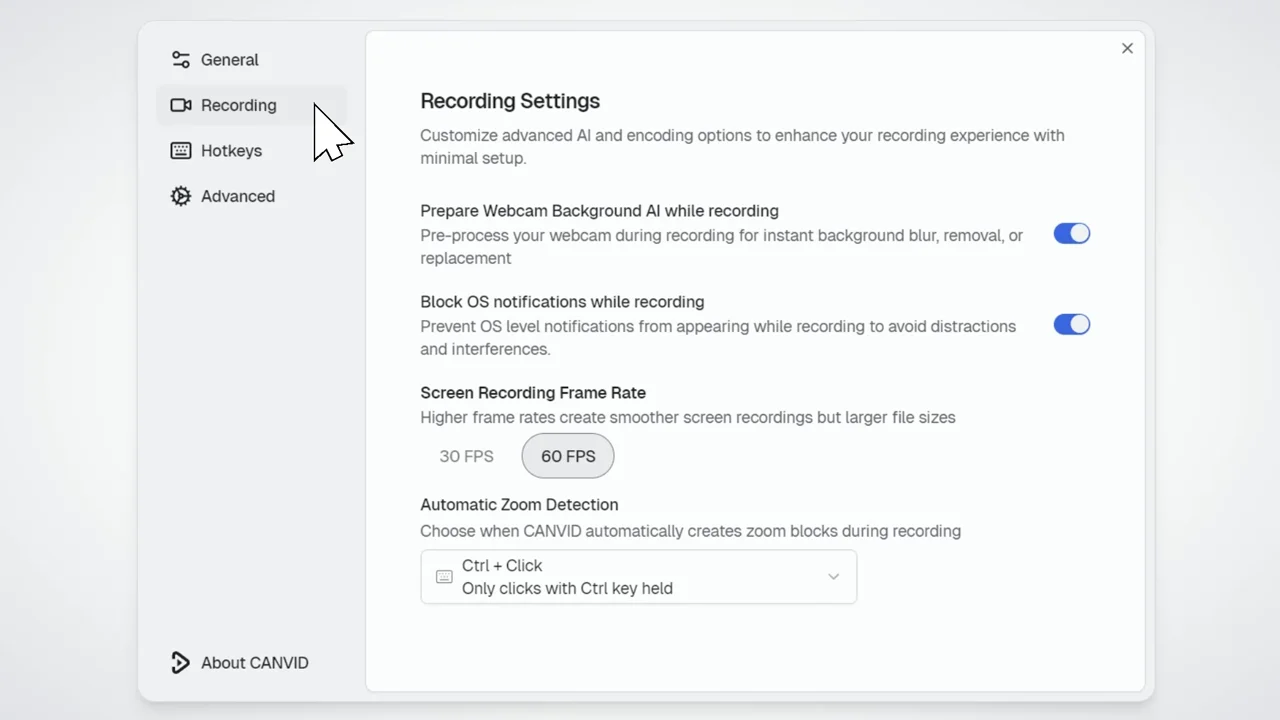Open the Automatic Zoom Detection dropdown

[x=638, y=577]
